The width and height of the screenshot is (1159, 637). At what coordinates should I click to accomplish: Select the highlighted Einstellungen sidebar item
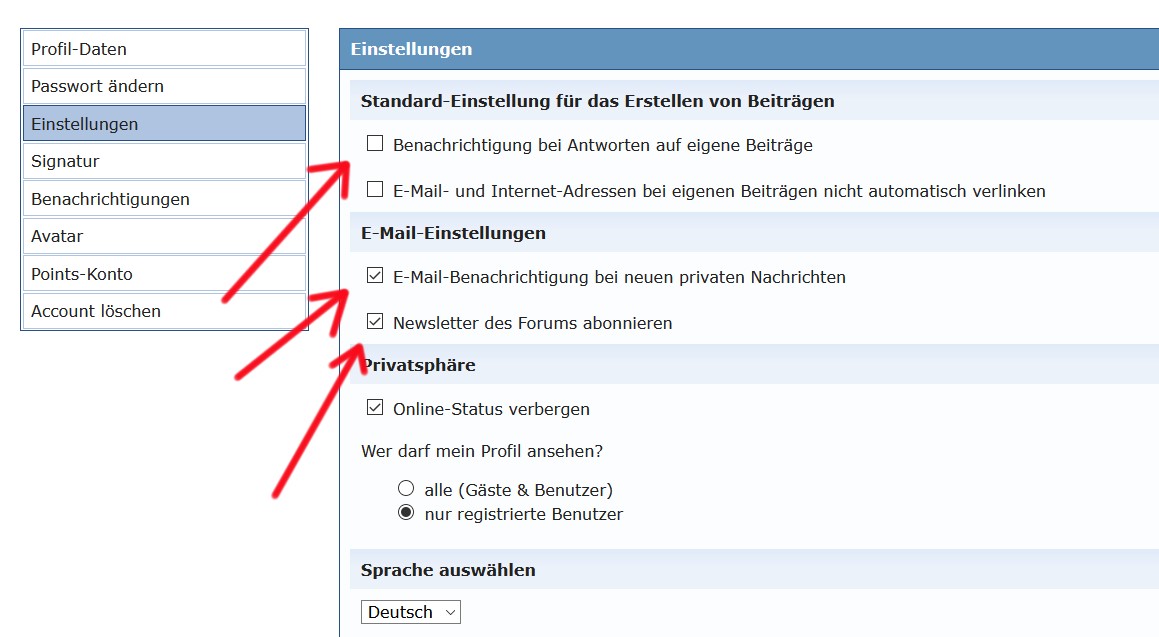[x=163, y=124]
